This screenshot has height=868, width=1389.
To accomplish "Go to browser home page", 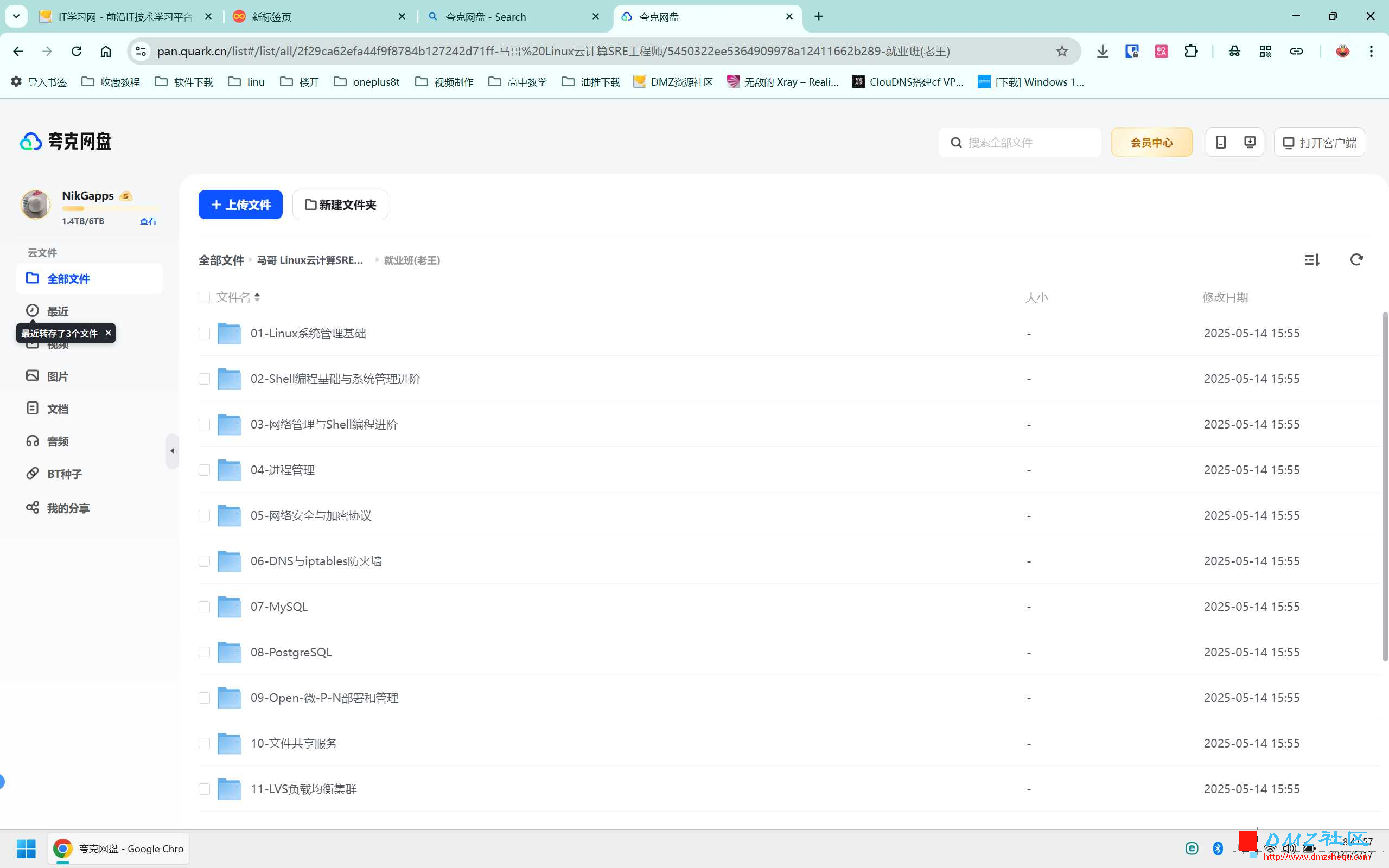I will coord(106,51).
